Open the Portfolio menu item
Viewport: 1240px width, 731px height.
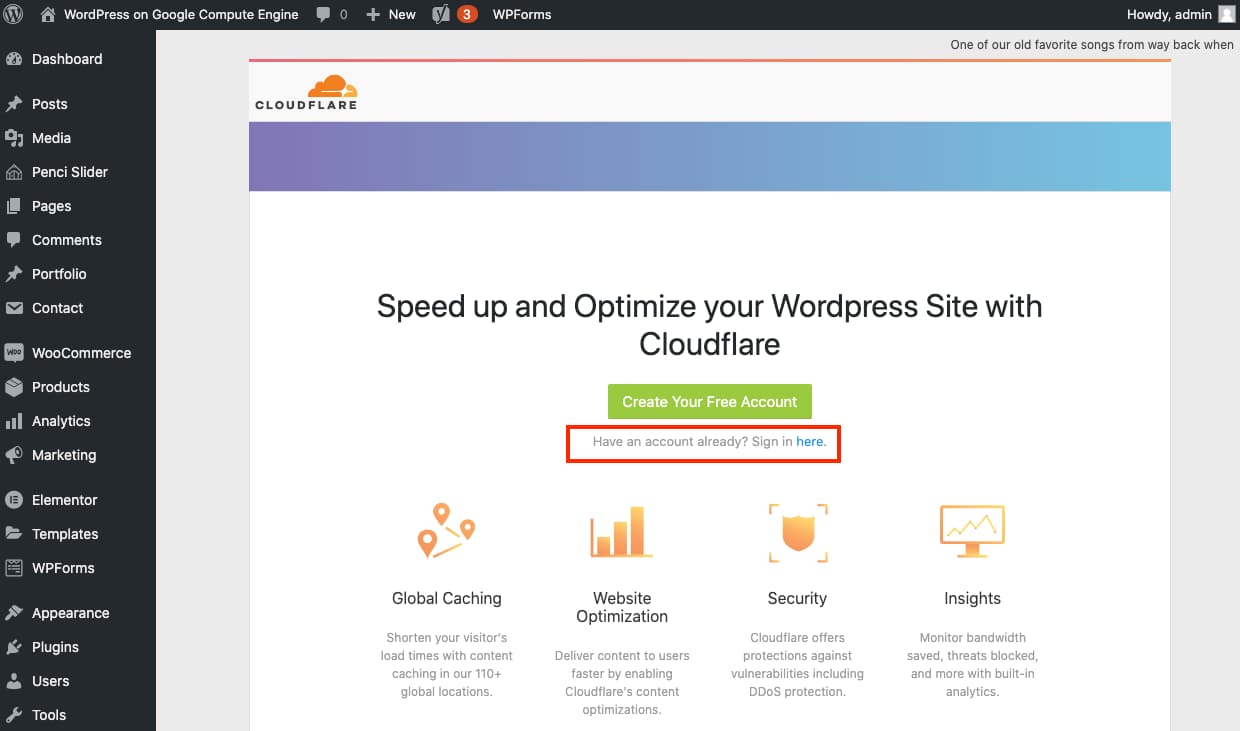59,274
